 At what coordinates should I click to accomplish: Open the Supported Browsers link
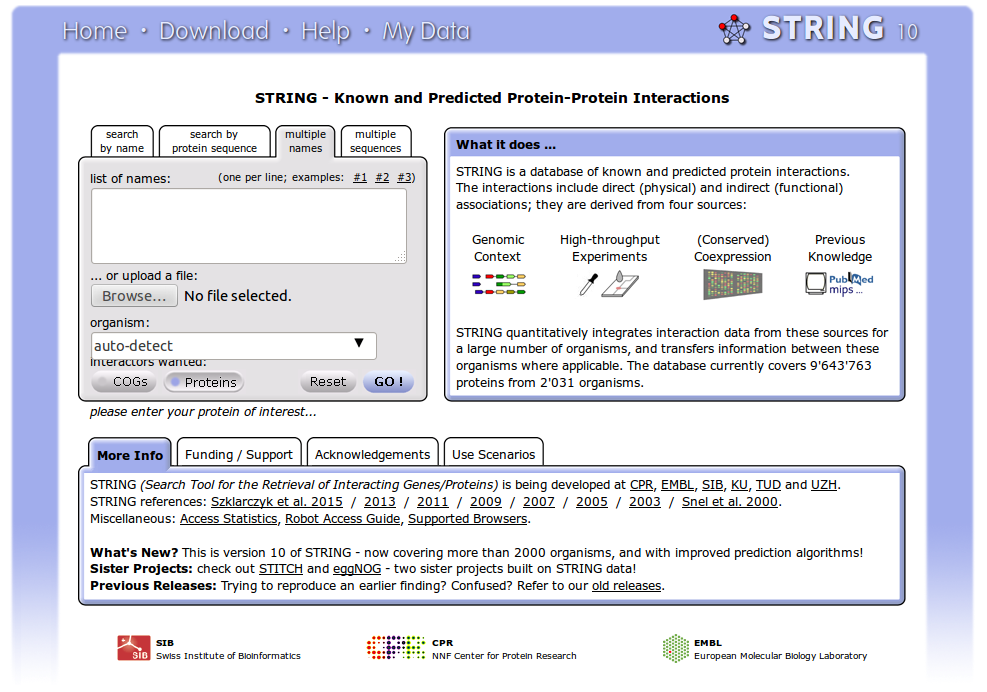coord(468,519)
